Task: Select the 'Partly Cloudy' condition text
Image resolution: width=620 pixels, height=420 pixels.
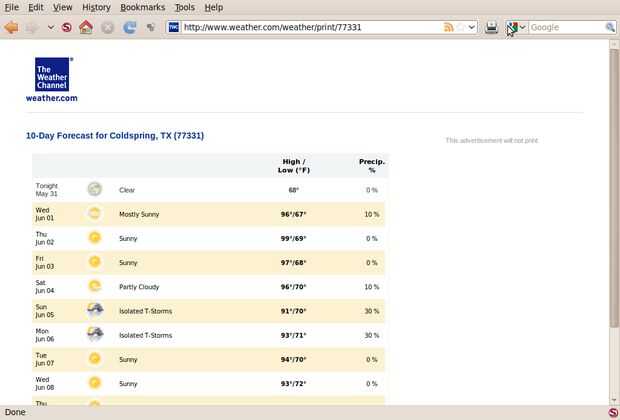Action: tap(139, 287)
